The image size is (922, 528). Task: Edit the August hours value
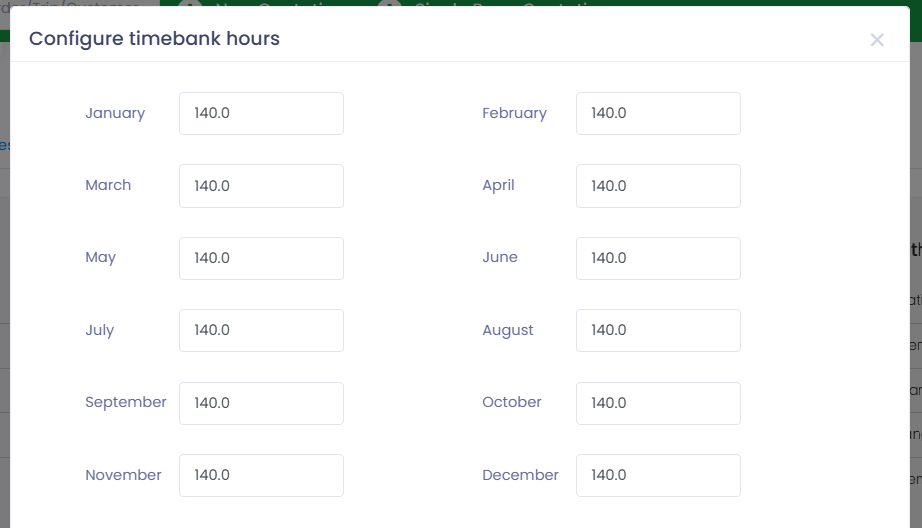tap(658, 330)
